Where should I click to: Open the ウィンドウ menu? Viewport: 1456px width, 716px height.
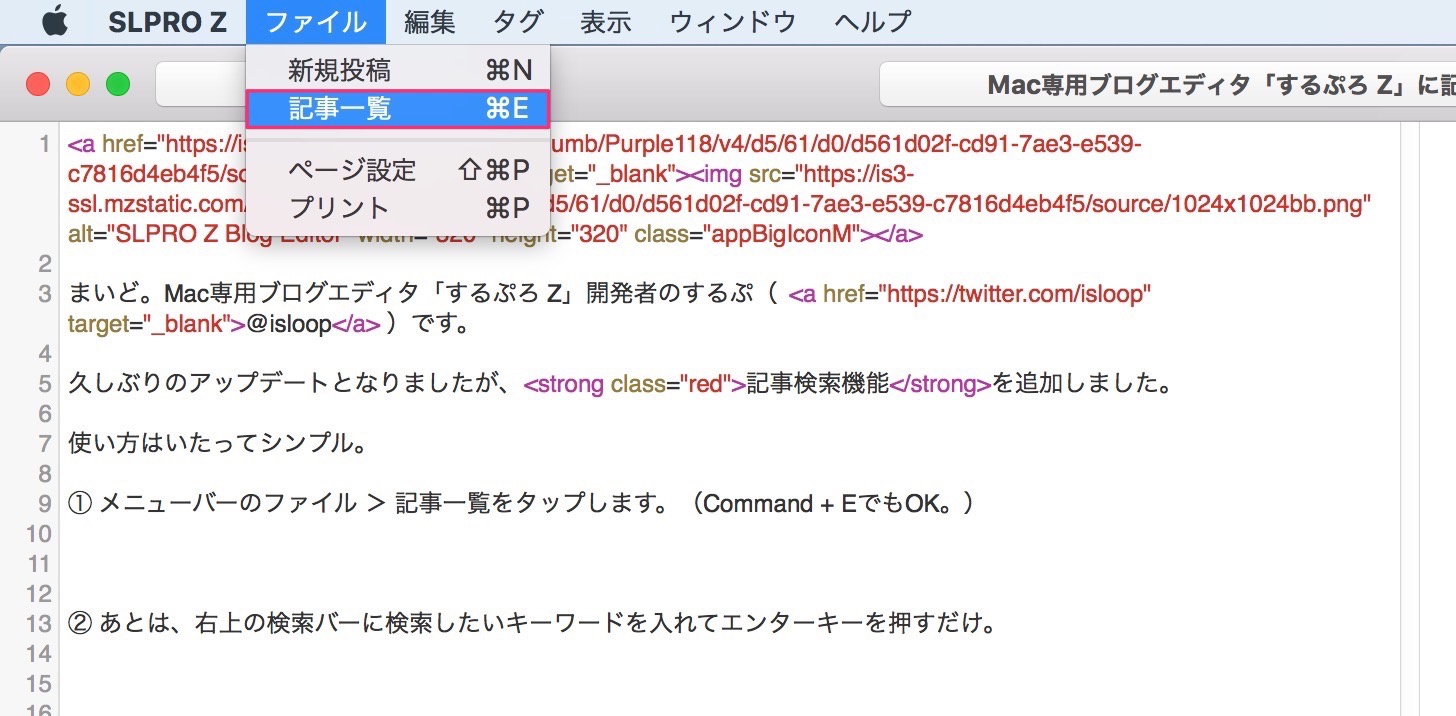click(733, 21)
